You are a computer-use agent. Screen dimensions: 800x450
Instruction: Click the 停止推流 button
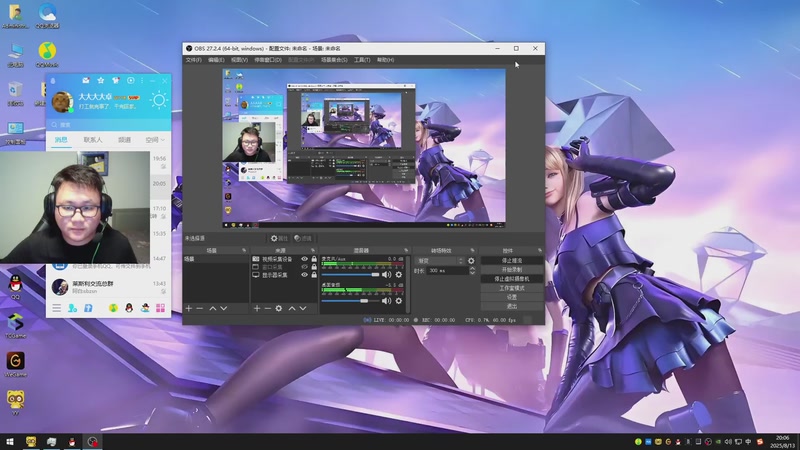click(512, 260)
